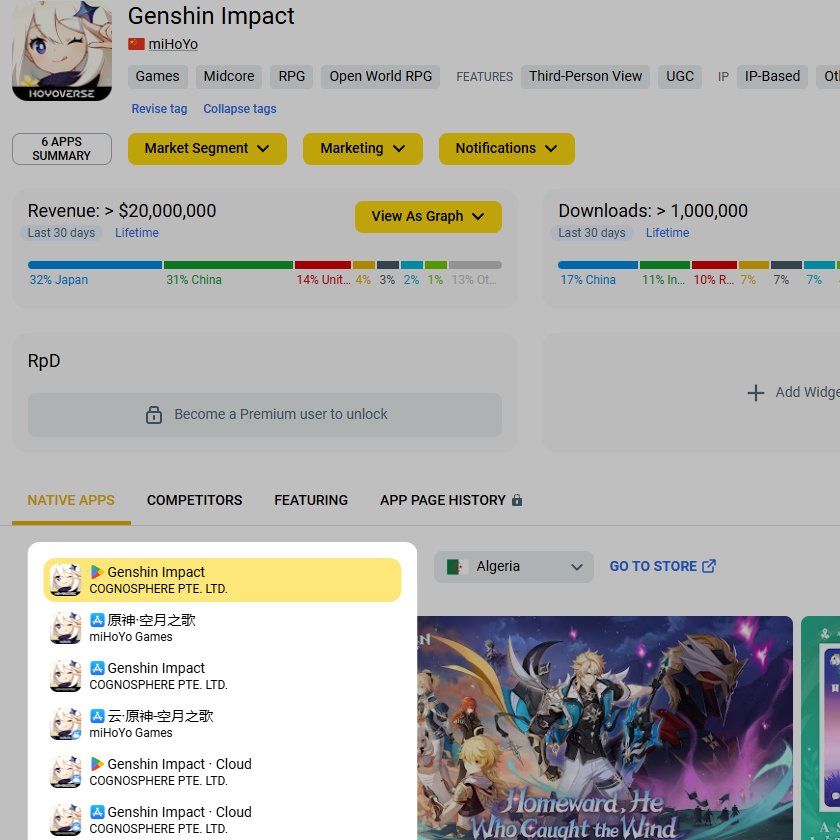Click the IP-Based tag
Viewport: 840px width, 840px height.
point(772,77)
